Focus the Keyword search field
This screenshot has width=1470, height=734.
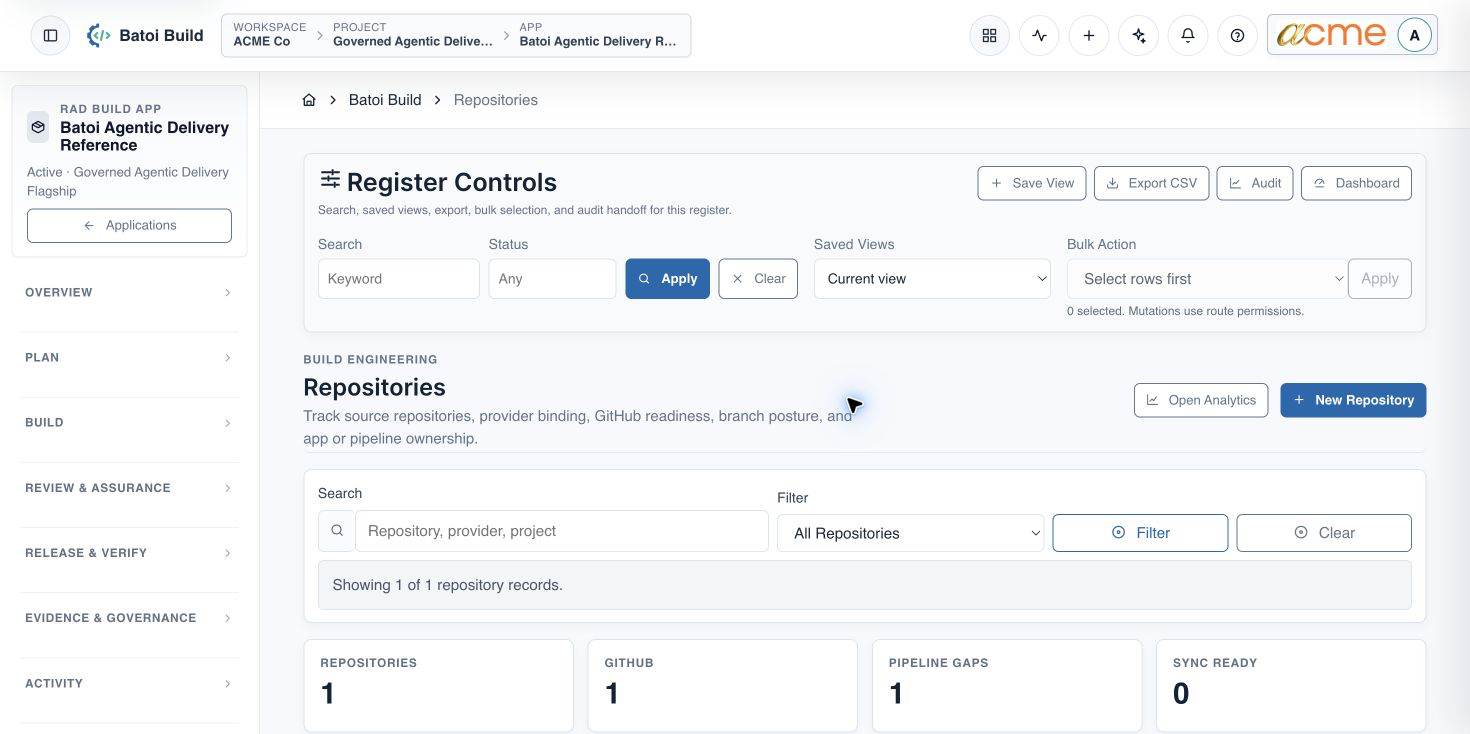tap(399, 279)
